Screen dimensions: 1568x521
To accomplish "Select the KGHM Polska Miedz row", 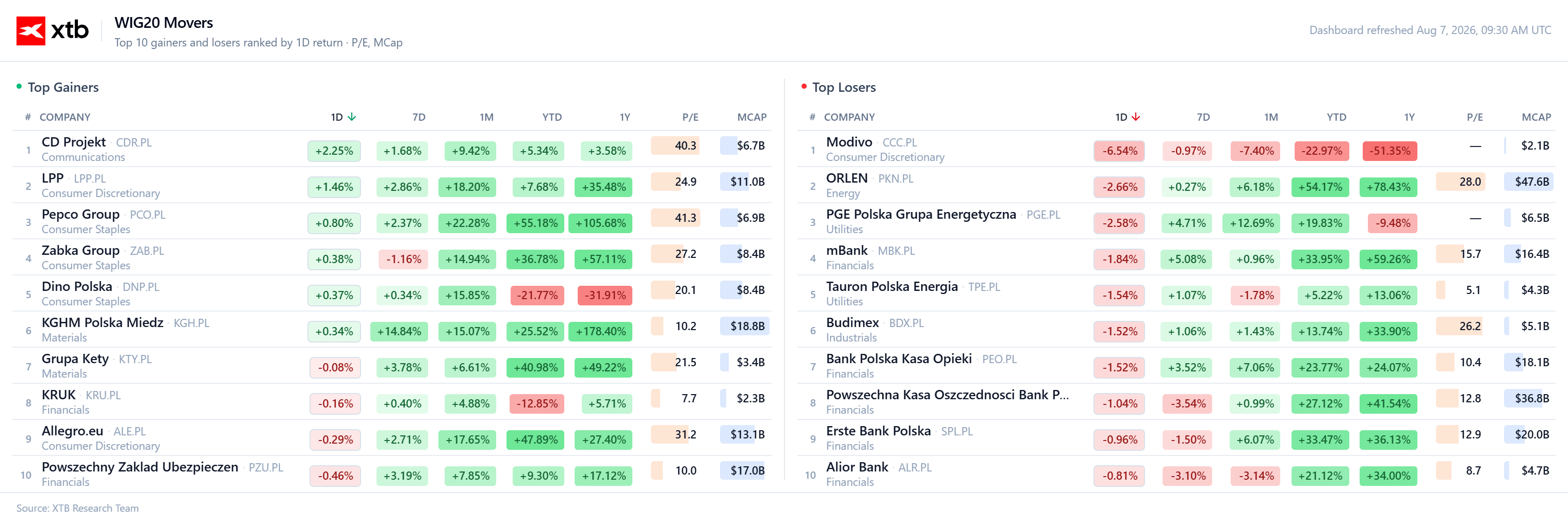I will [392, 329].
